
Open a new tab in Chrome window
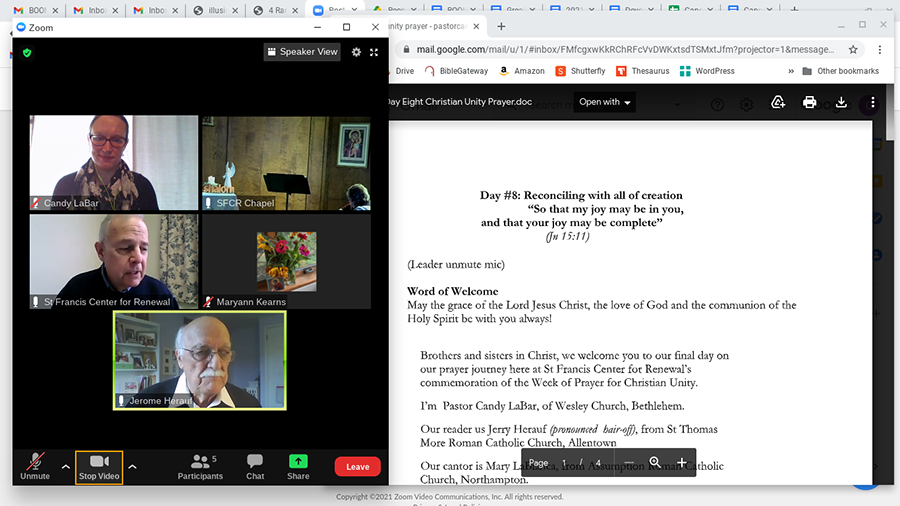tap(501, 26)
